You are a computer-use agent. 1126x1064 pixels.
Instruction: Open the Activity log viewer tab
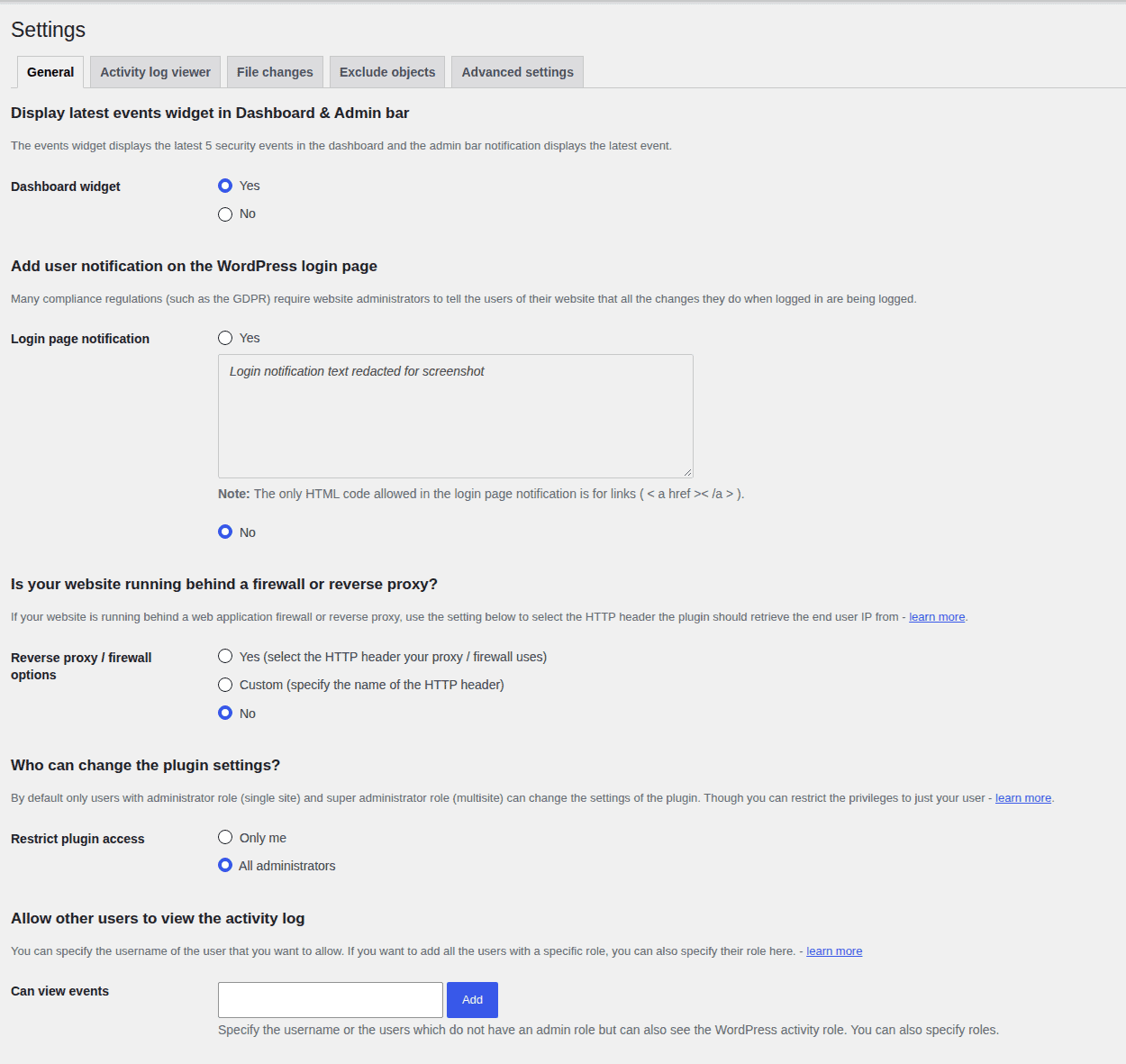(155, 72)
